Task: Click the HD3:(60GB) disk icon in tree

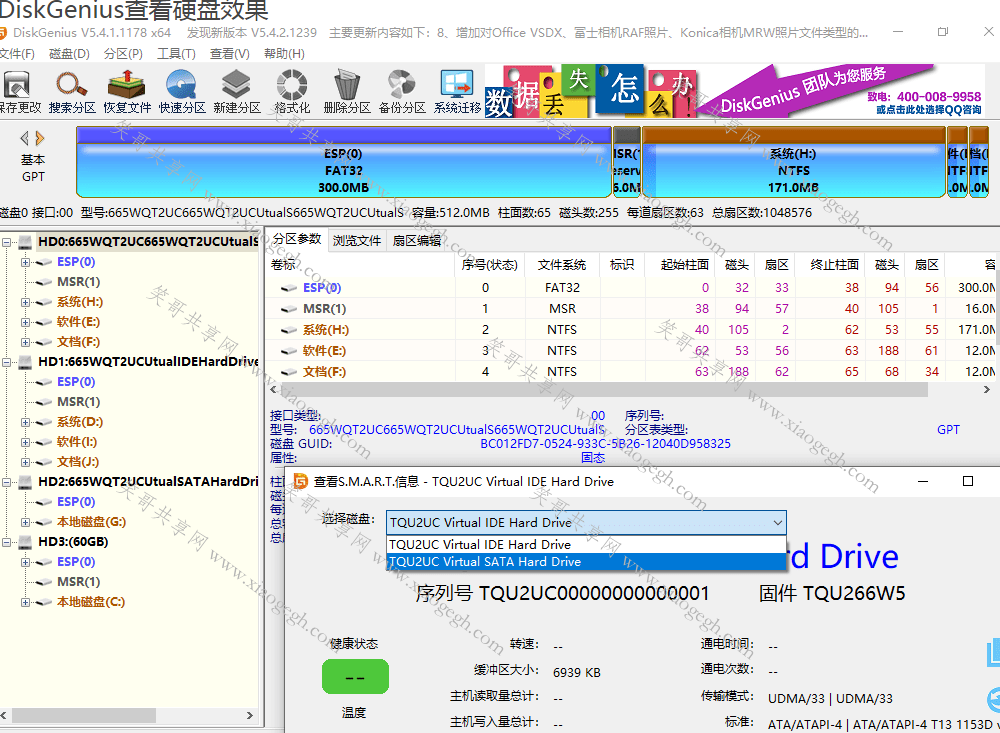Action: (x=26, y=542)
